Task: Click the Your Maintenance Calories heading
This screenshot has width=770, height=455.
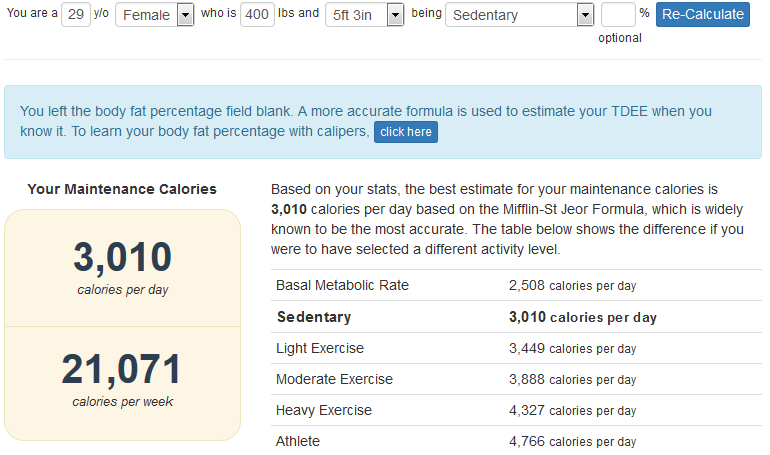Action: pyautogui.click(x=122, y=189)
